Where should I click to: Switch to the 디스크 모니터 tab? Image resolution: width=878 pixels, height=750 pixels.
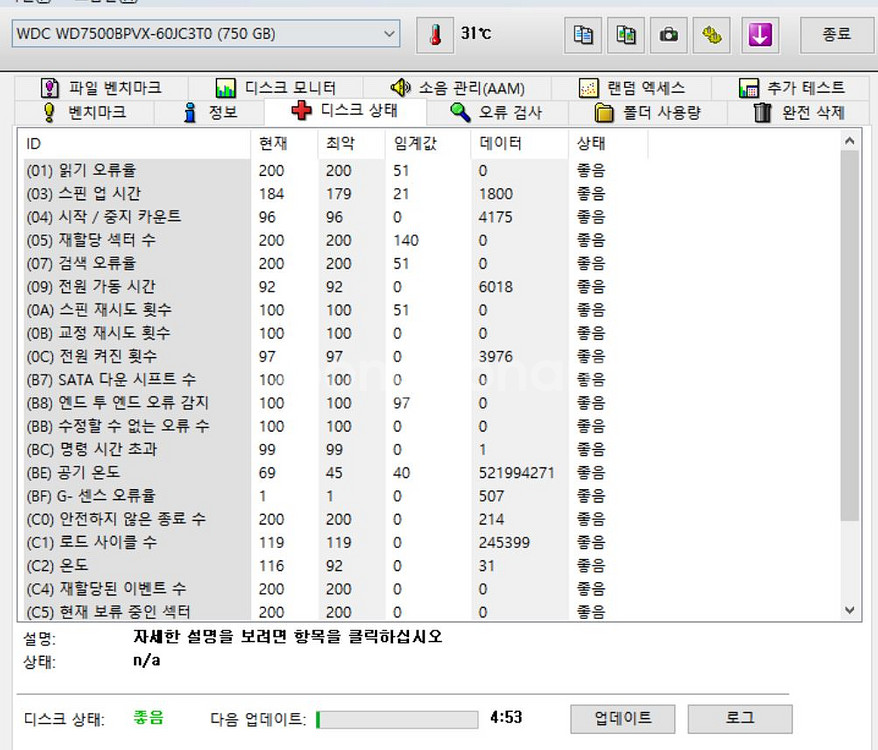(275, 88)
